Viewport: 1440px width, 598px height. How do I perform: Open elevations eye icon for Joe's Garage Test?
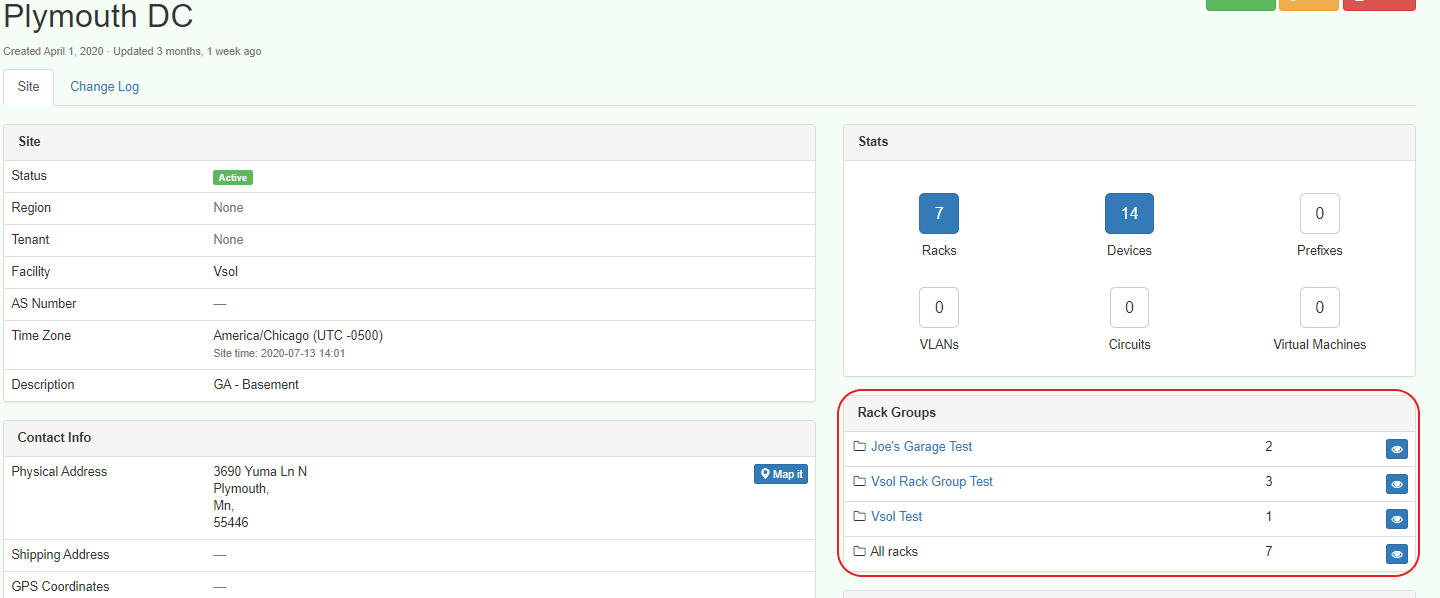(x=1397, y=450)
